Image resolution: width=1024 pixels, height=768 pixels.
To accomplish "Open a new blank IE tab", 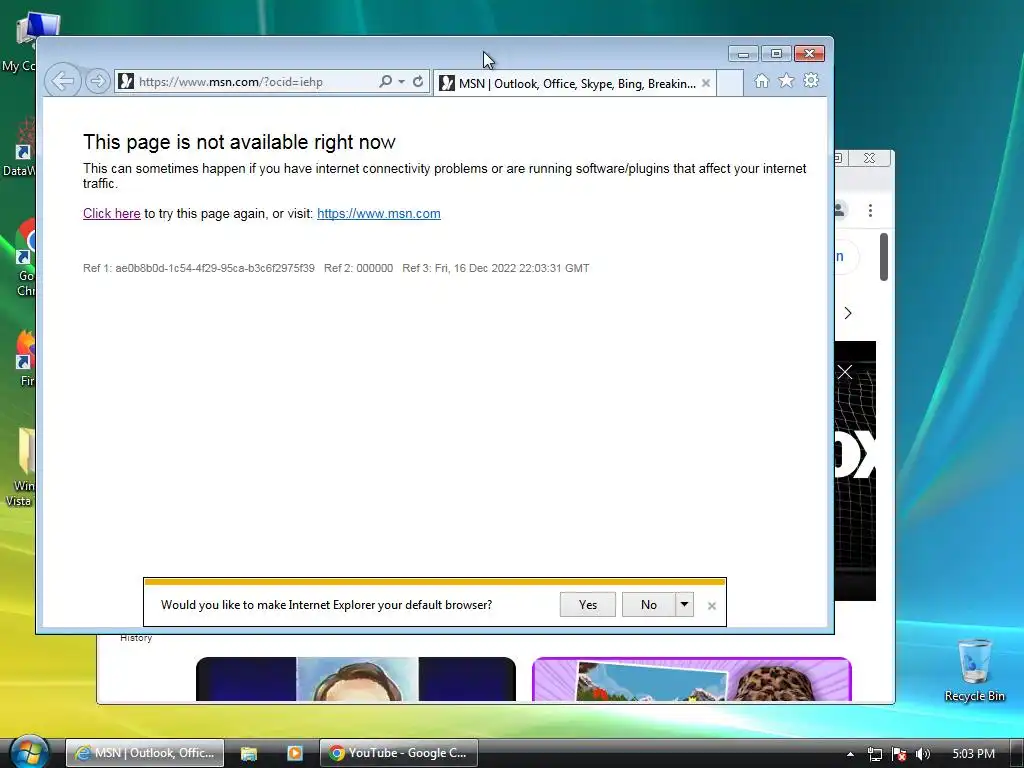I will pos(730,84).
